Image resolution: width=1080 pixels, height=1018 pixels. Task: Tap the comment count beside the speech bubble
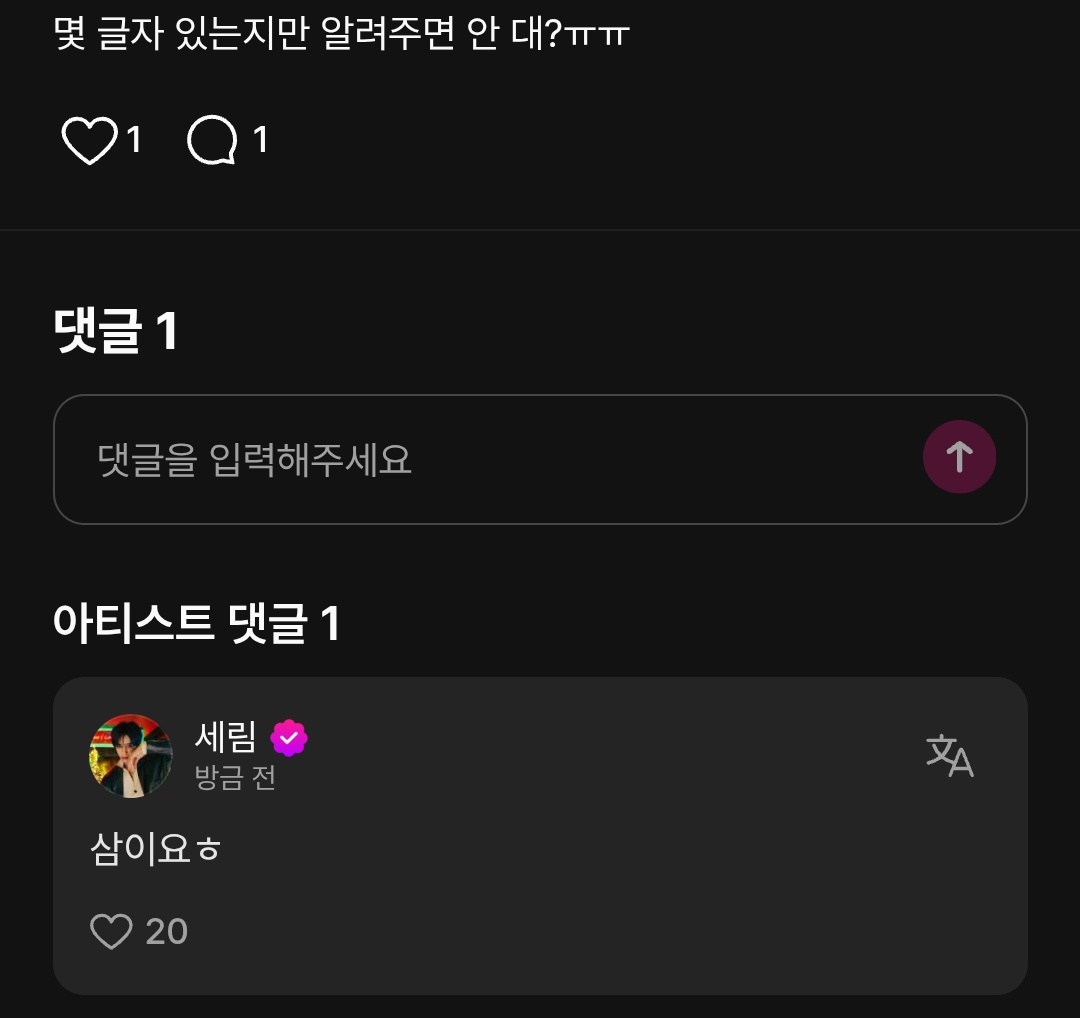coord(260,140)
